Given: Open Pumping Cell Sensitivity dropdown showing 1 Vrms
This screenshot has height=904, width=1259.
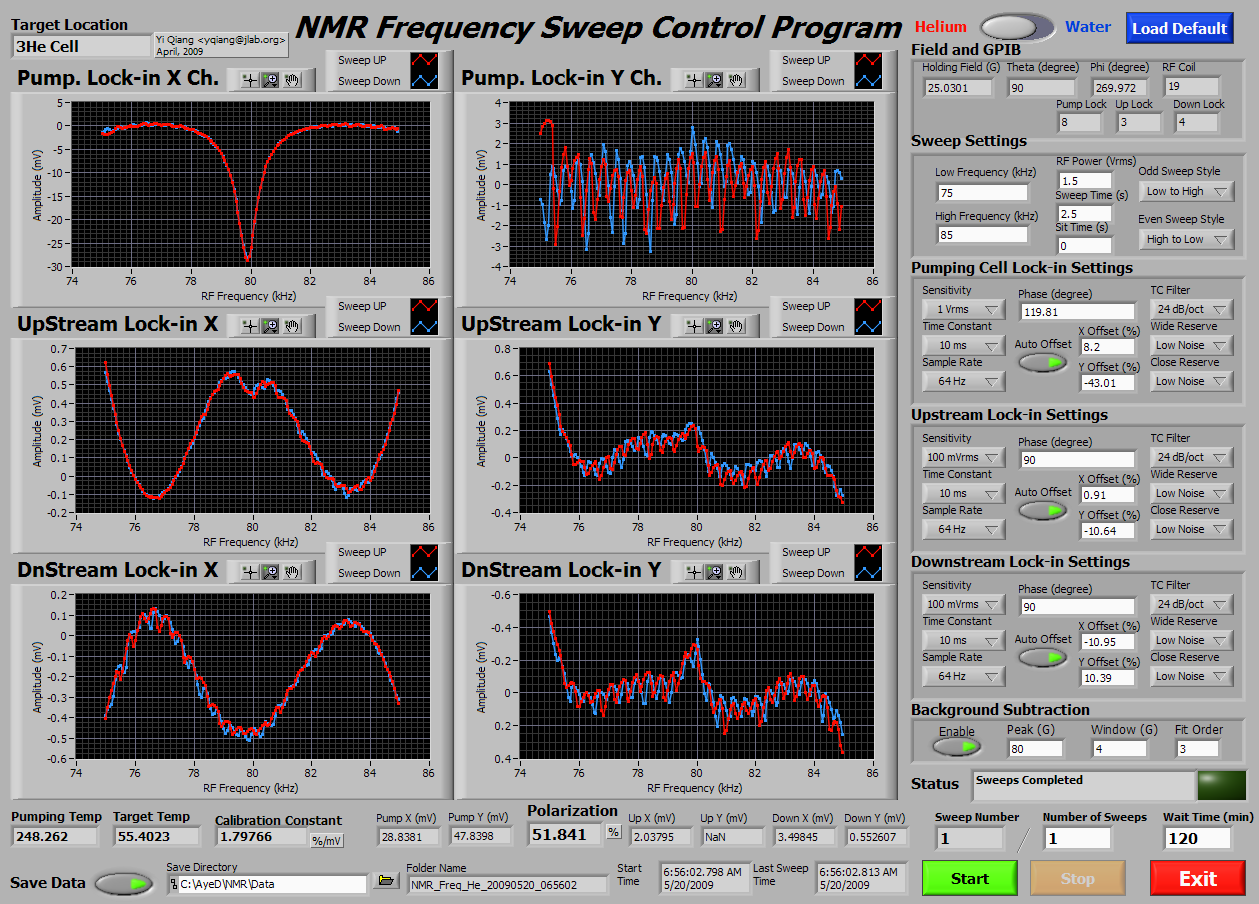Looking at the screenshot, I should (963, 309).
